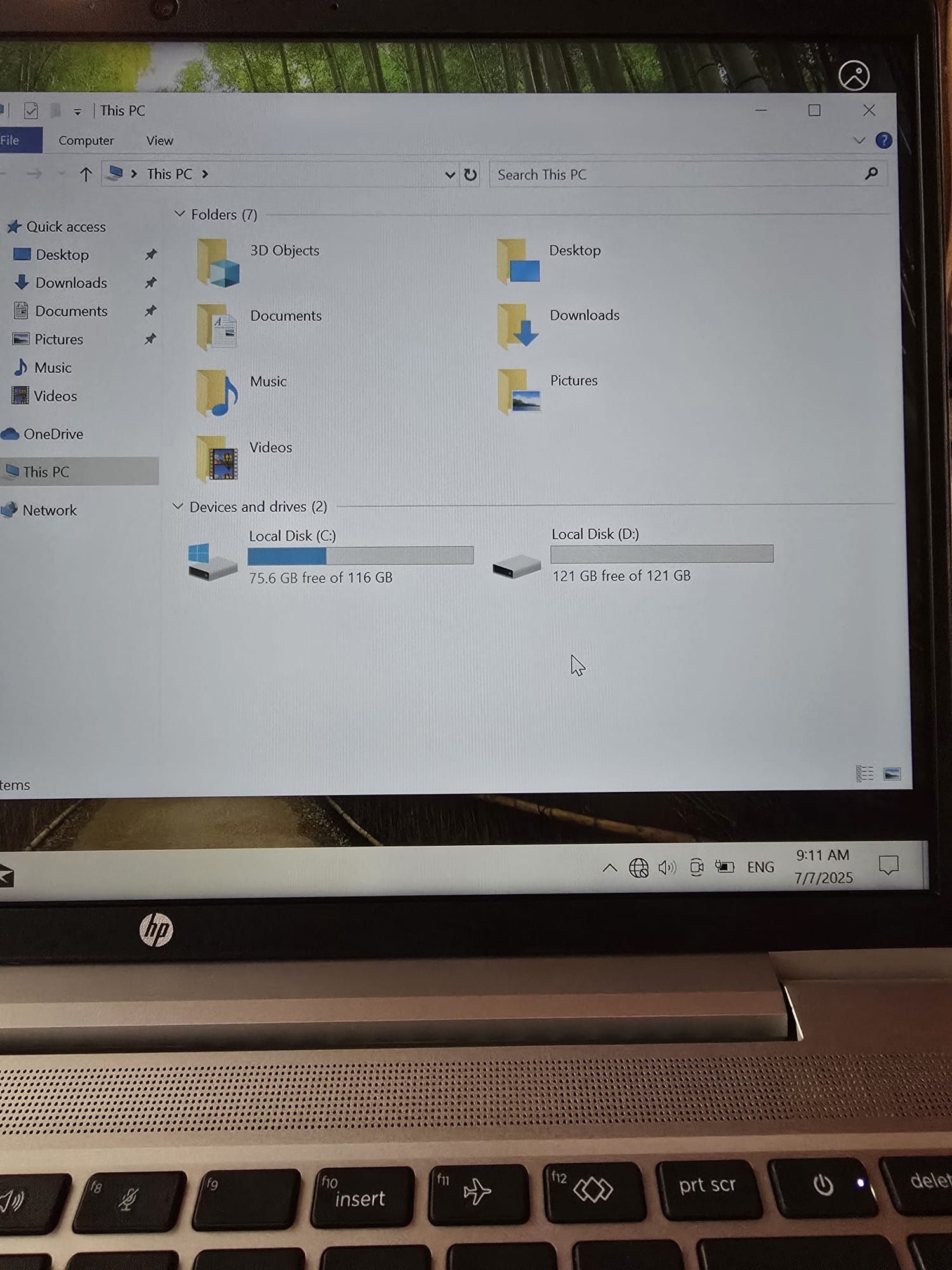Select Music in the navigation pane
This screenshot has height=1270, width=952.
53,368
